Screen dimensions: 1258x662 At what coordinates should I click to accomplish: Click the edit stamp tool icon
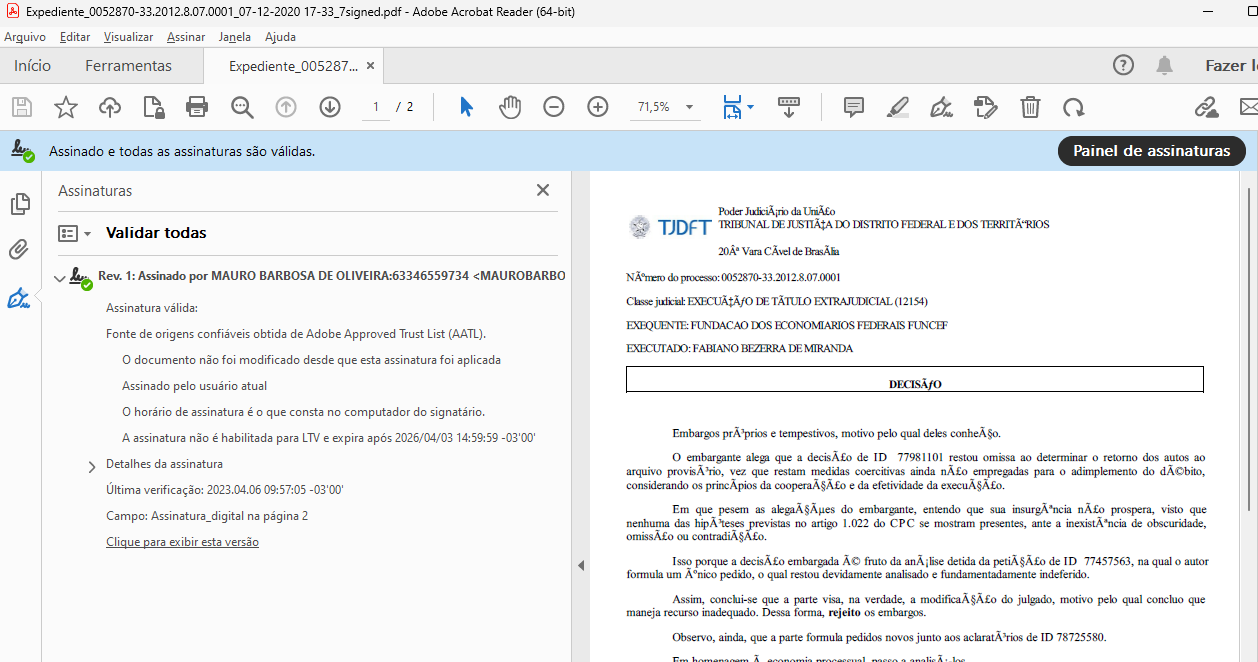(986, 107)
